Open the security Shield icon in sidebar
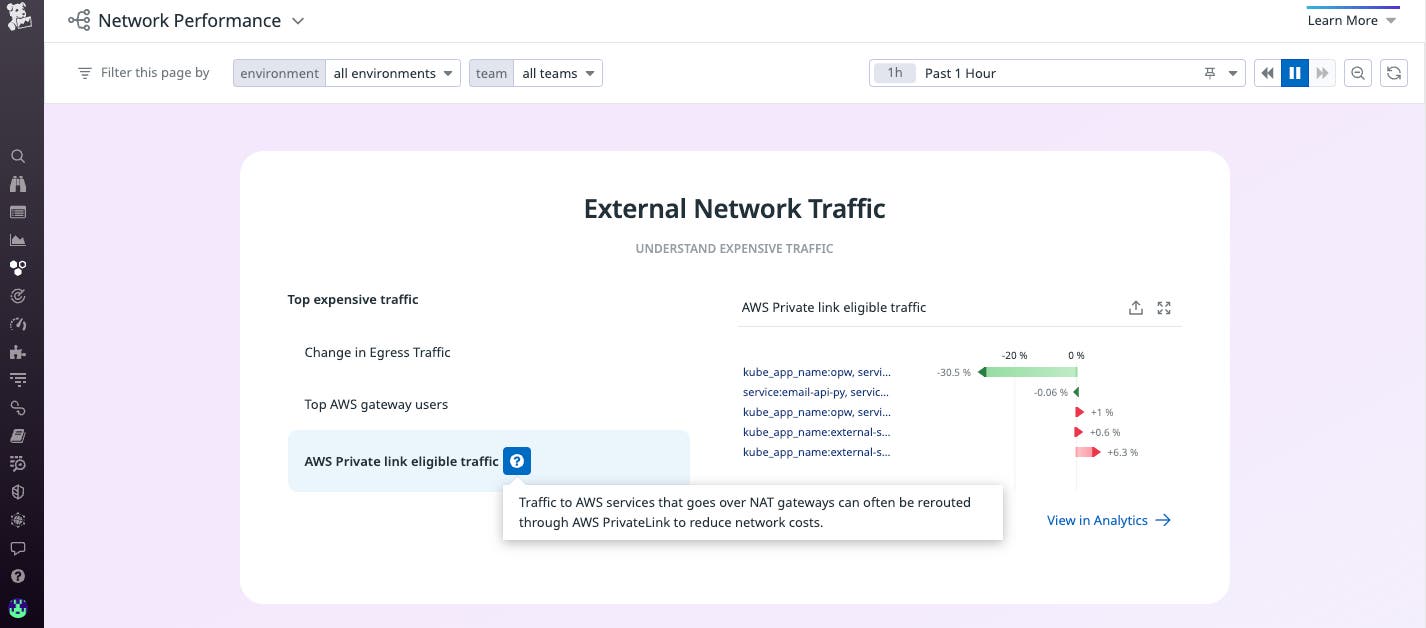Image resolution: width=1426 pixels, height=628 pixels. click(x=18, y=491)
